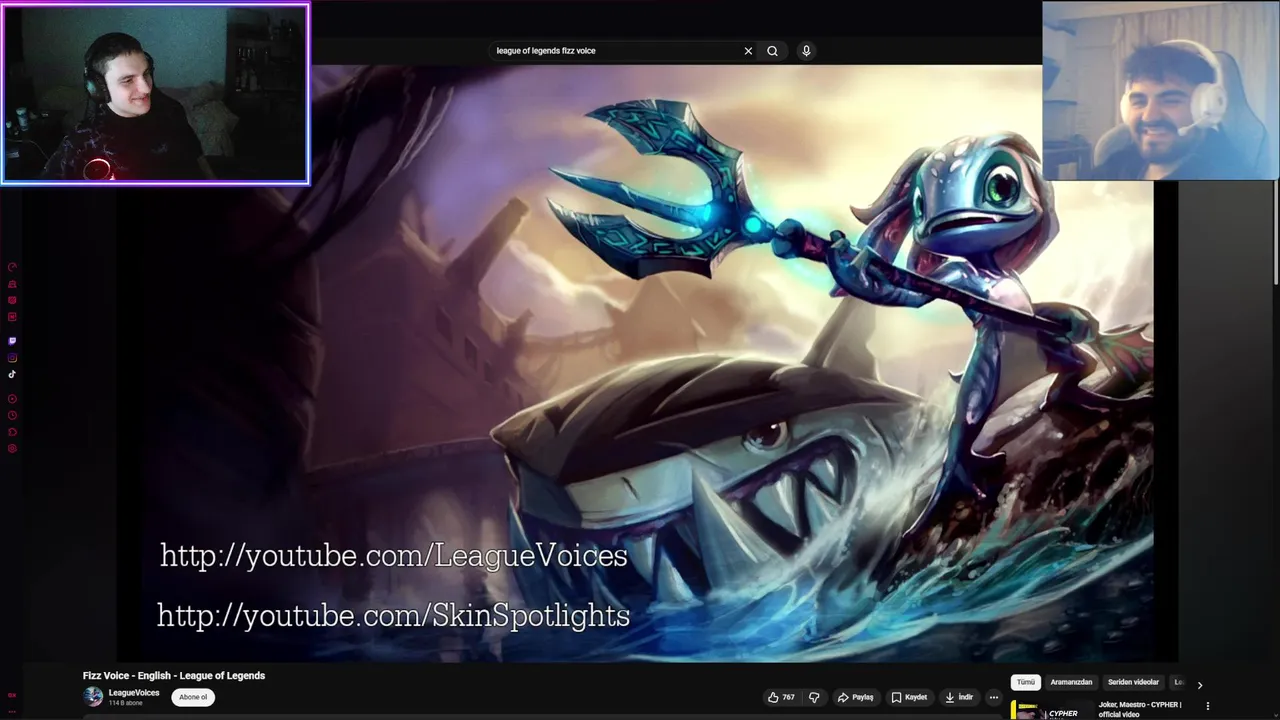This screenshot has height=720, width=1280.
Task: Download the video with İndir
Action: [959, 697]
